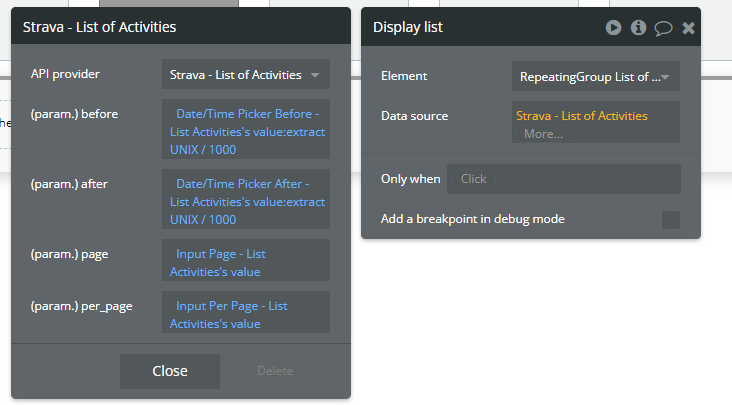Click the play icon in Display list header
Viewport: 732px width, 405px height.
pyautogui.click(x=613, y=27)
